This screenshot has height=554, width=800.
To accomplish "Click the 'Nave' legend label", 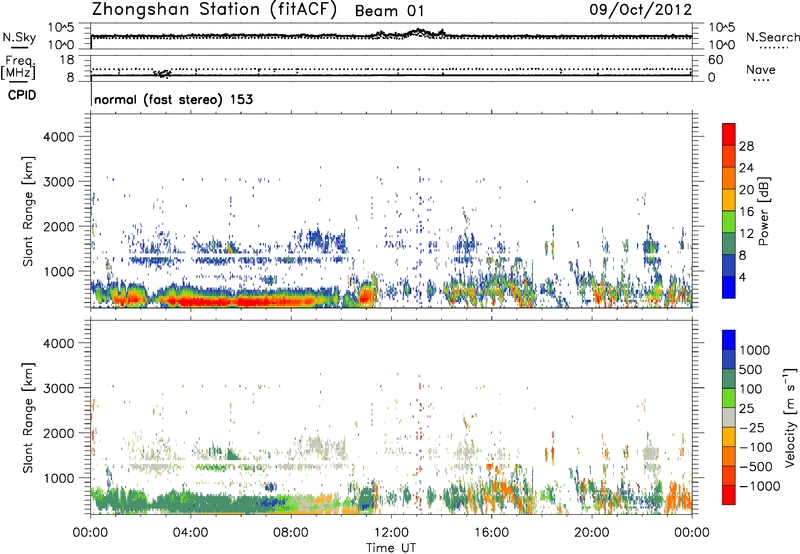I will (760, 69).
